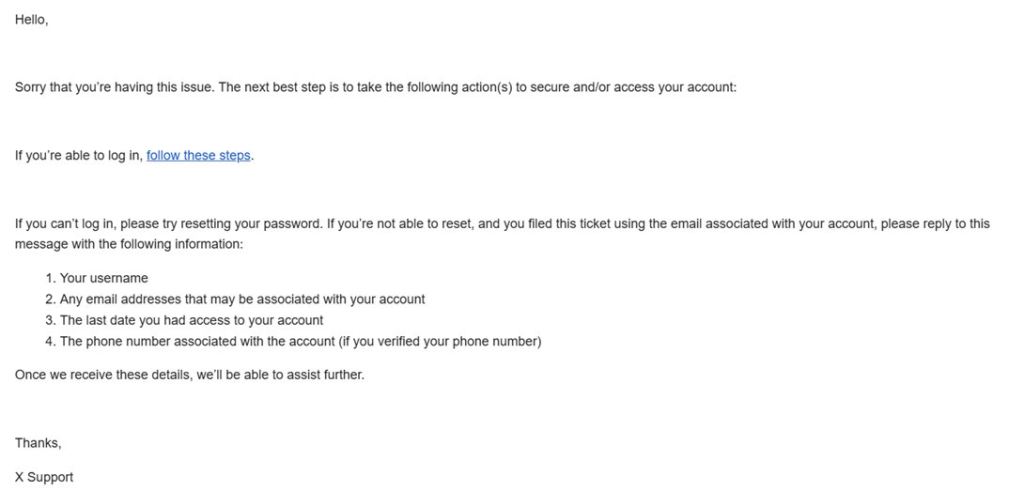Click the list number 1 marker

[50, 278]
